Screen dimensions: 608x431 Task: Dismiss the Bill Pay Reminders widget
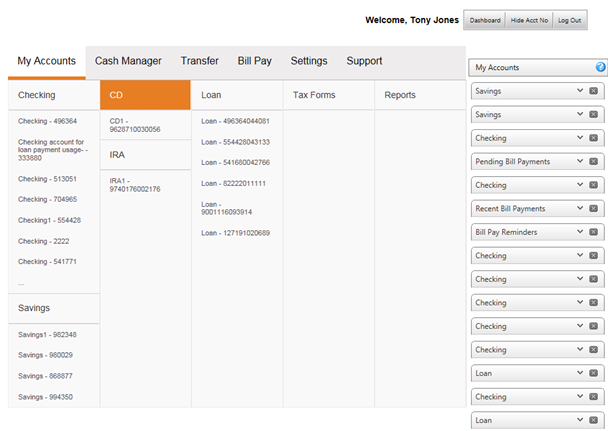pos(593,232)
